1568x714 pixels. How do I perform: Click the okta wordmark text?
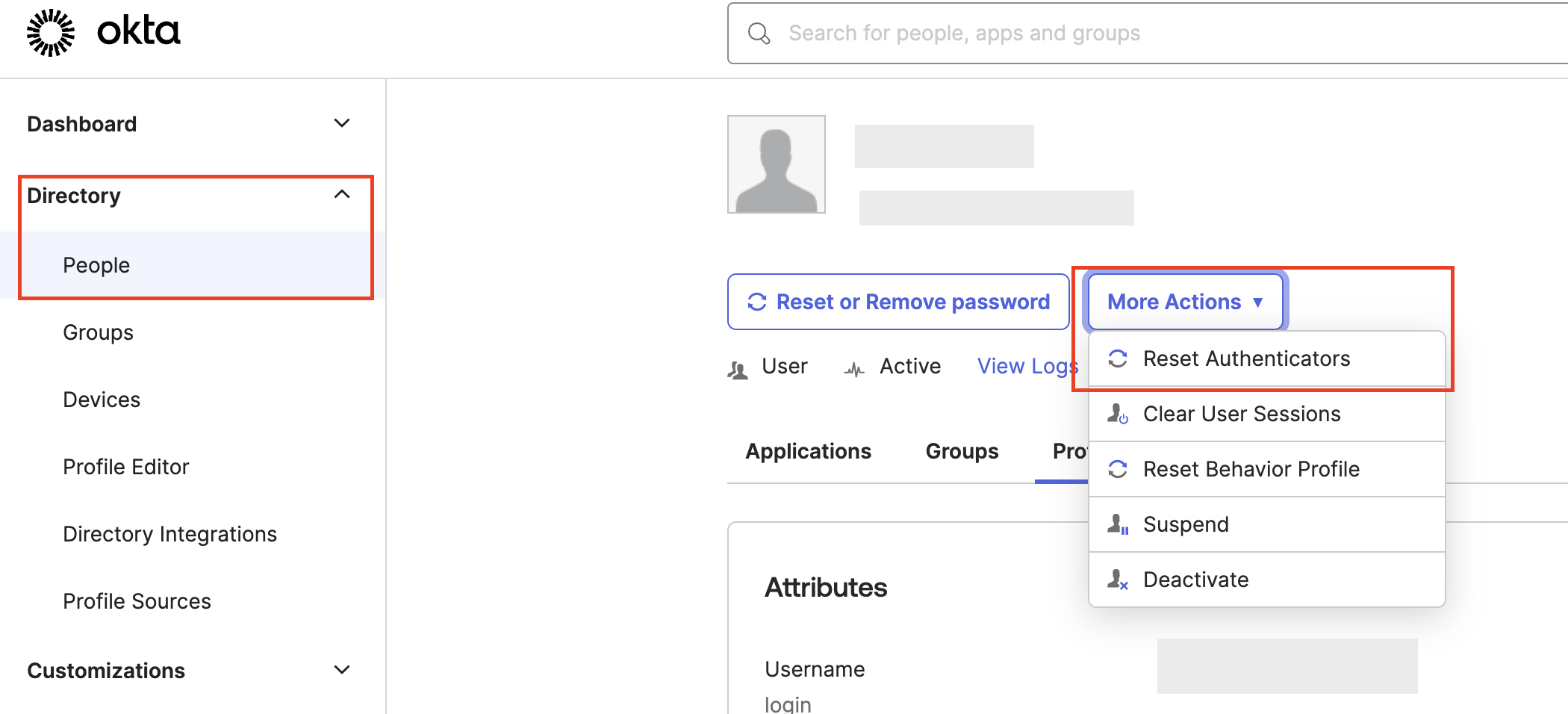pyautogui.click(x=139, y=31)
